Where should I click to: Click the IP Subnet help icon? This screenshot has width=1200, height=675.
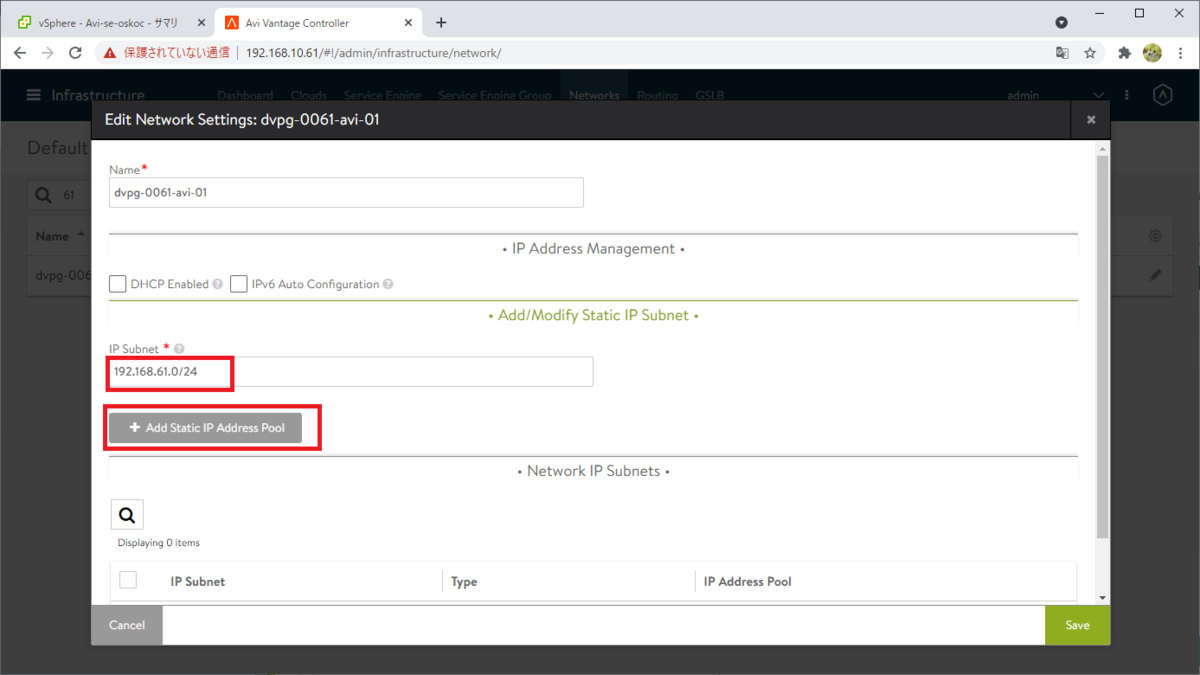tap(179, 349)
